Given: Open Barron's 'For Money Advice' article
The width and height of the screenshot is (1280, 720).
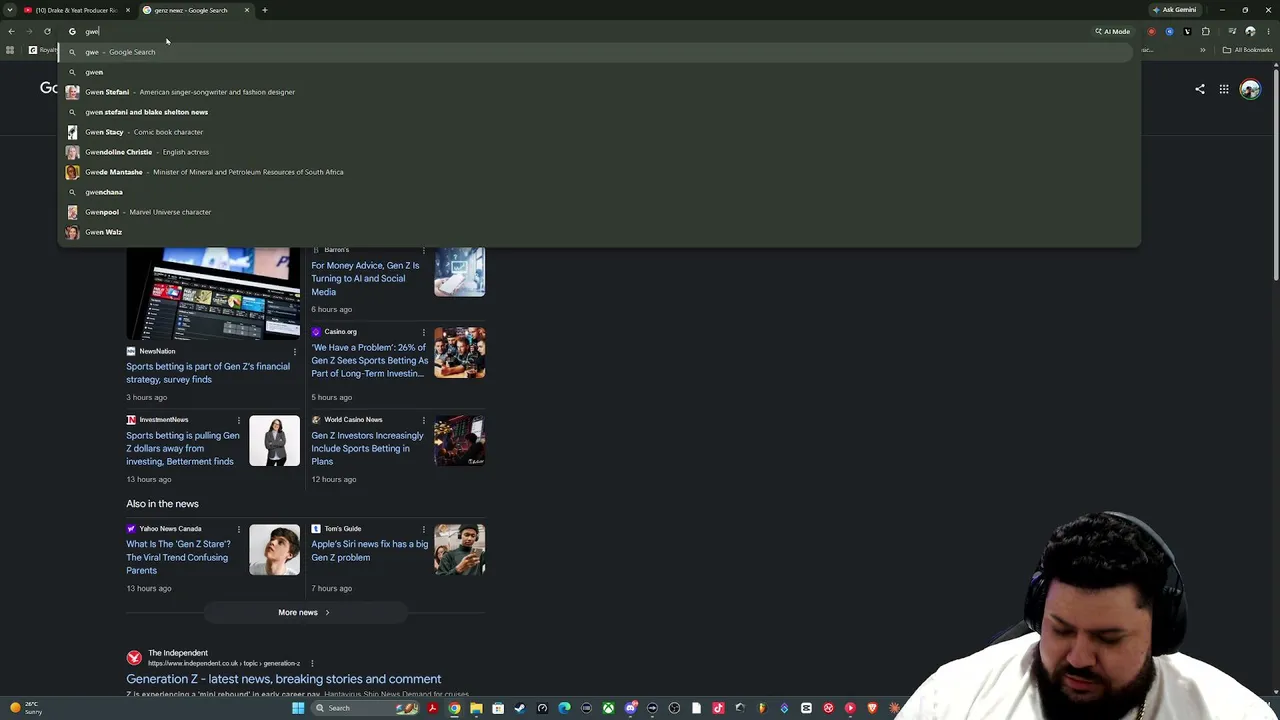Looking at the screenshot, I should click(365, 278).
